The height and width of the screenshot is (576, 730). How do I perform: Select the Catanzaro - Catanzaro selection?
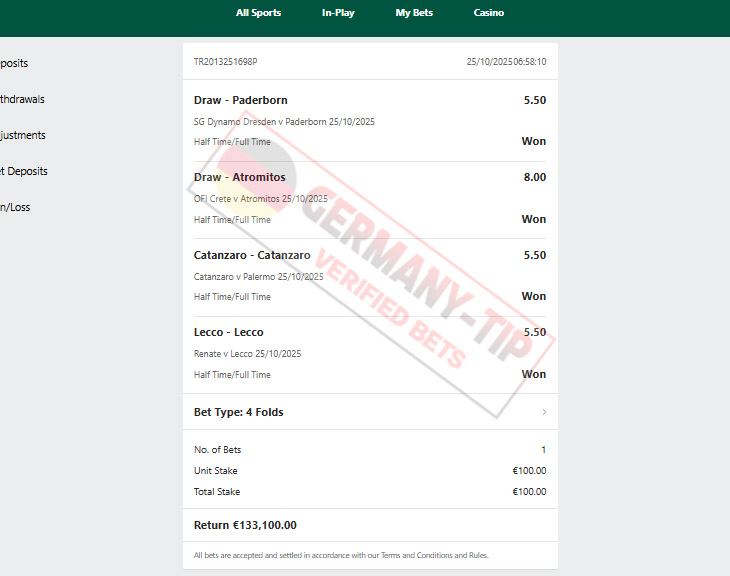coord(252,255)
